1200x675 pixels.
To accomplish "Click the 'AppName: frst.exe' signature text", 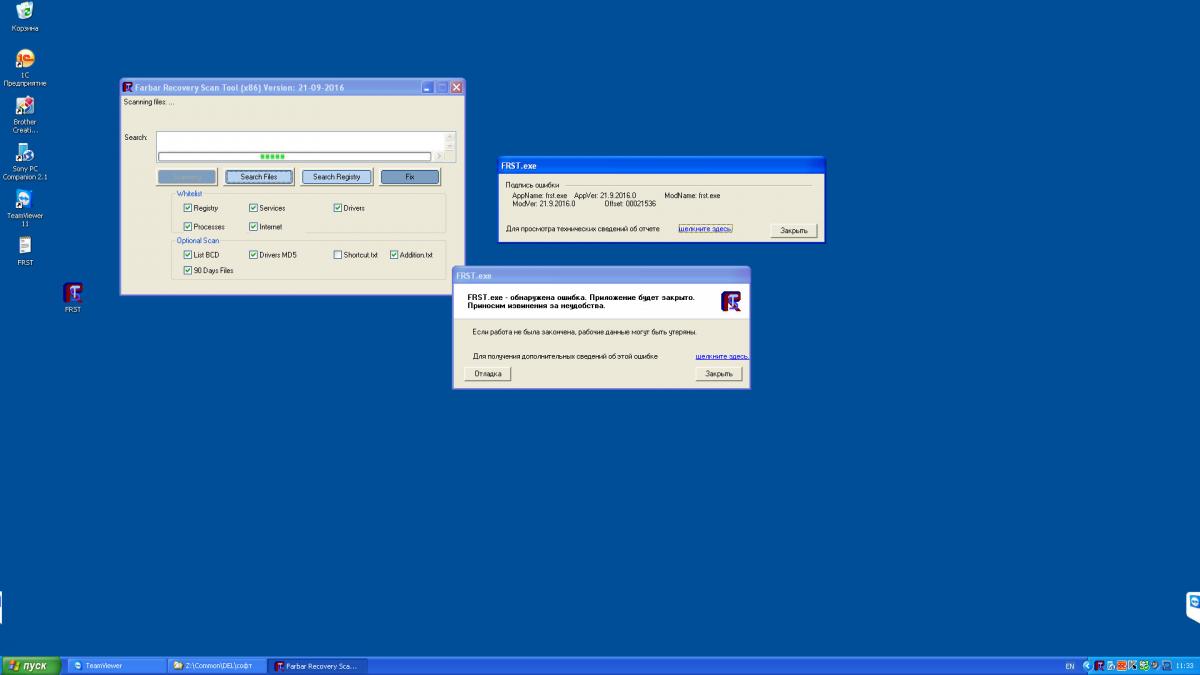I will point(540,195).
